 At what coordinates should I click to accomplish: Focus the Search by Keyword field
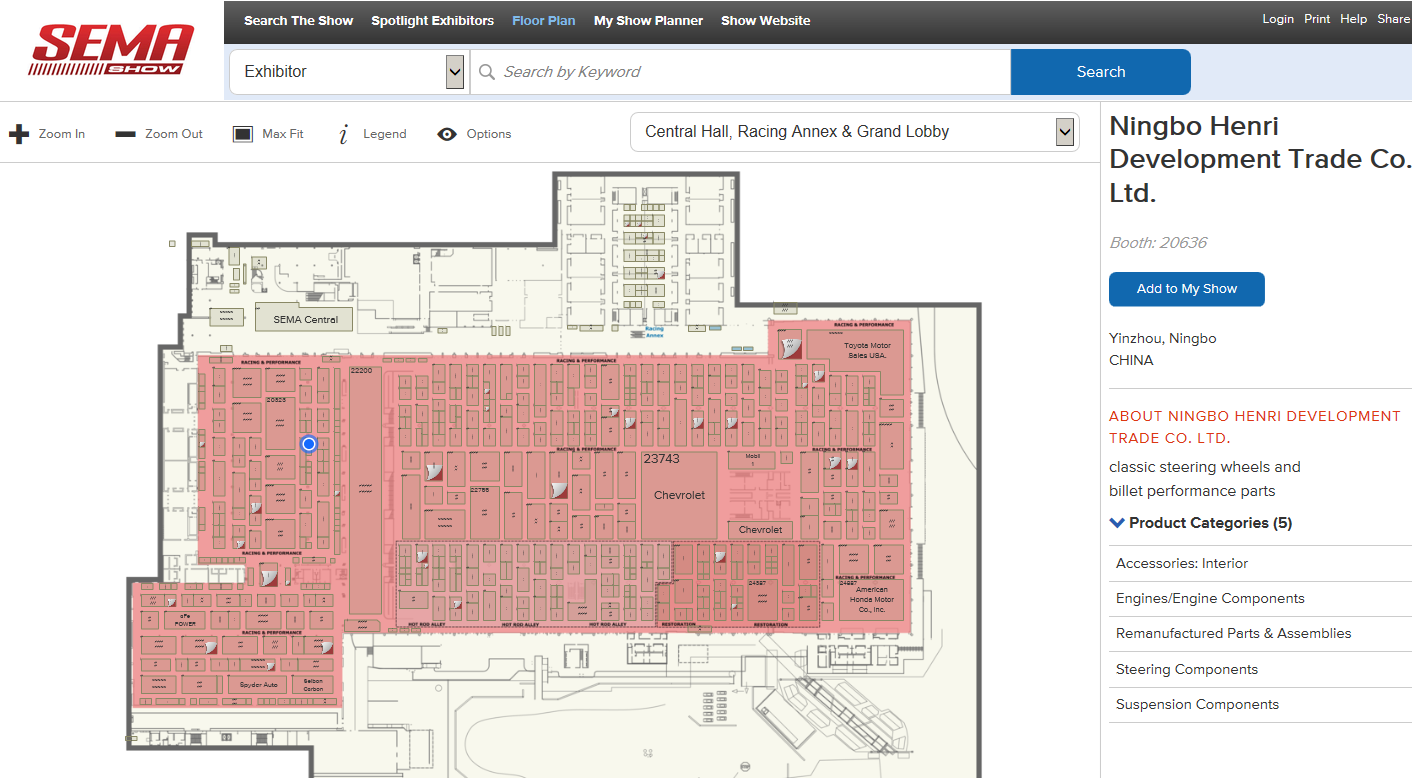click(x=740, y=72)
